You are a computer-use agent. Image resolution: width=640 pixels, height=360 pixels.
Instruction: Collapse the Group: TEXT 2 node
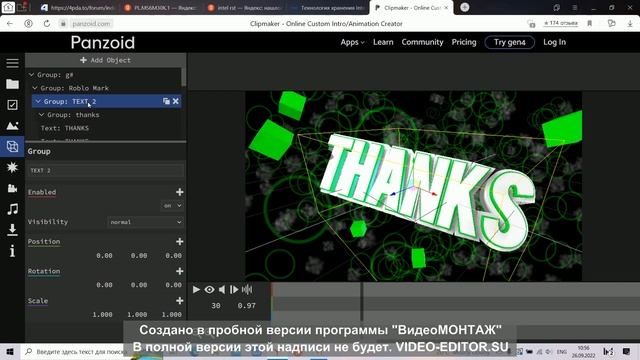38,101
